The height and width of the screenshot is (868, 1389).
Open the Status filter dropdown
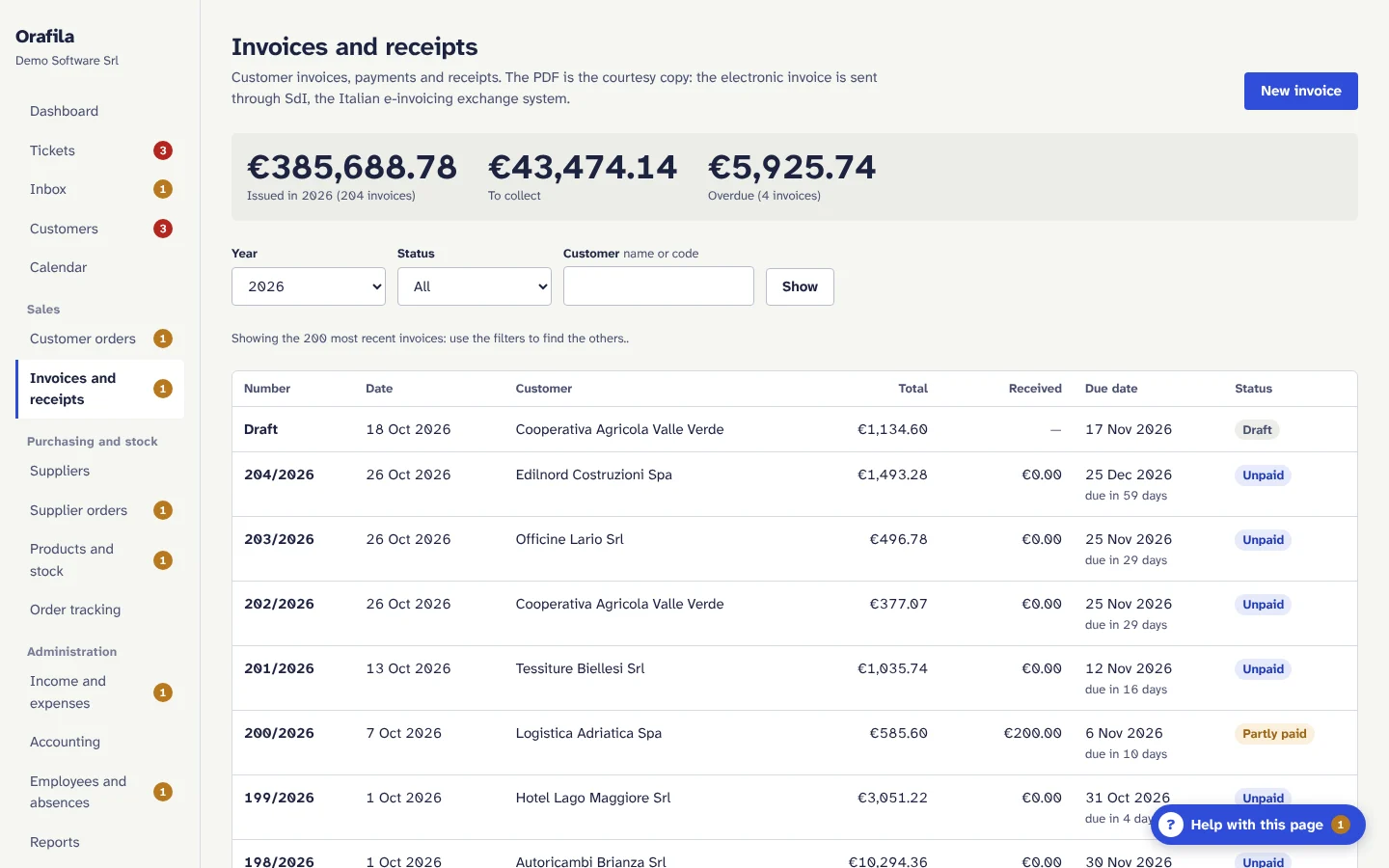click(x=475, y=286)
